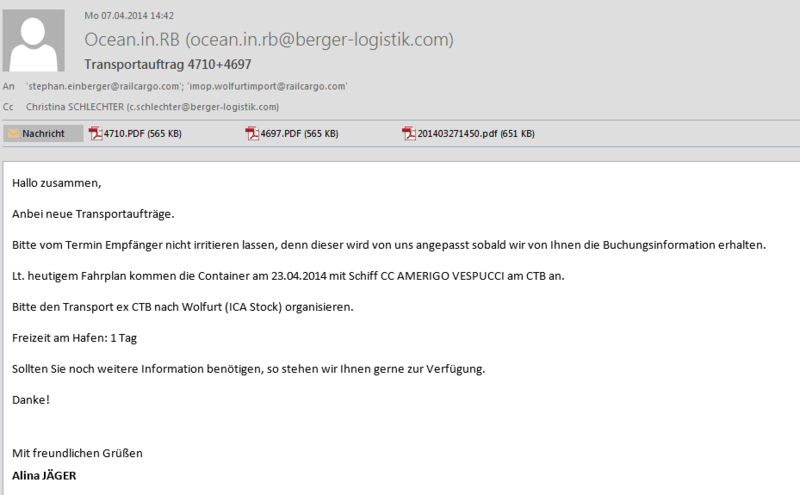Image resolution: width=800 pixels, height=495 pixels.
Task: Click sentence starting 'Sollten Sie noch weitere'
Action: [x=248, y=369]
